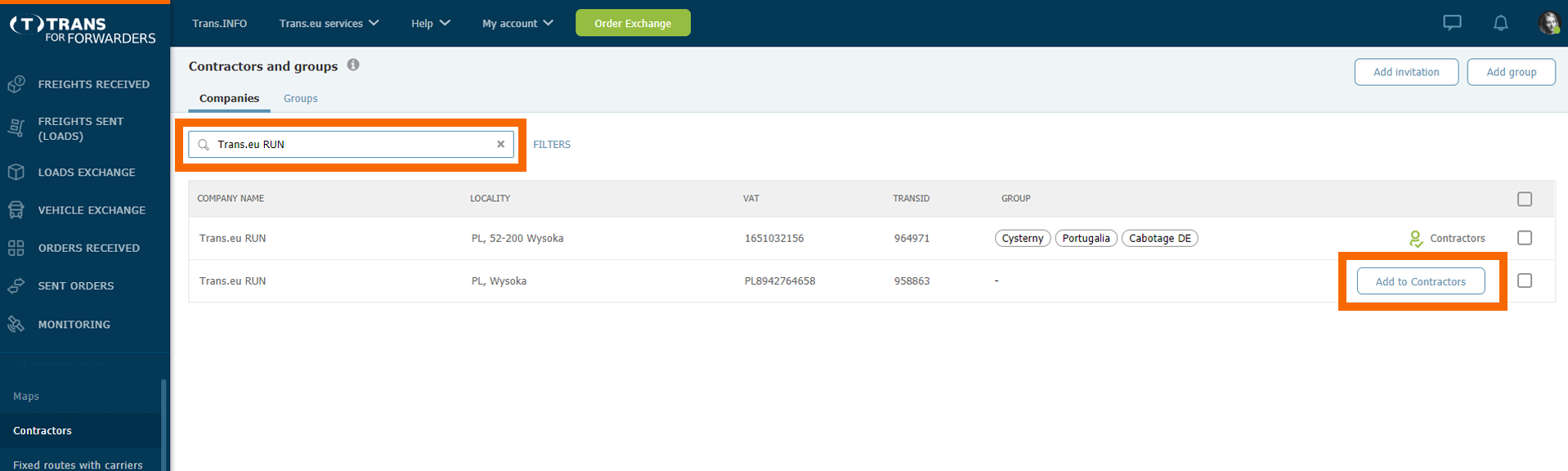1568x471 pixels.
Task: Click the GROUP column header
Action: click(x=1015, y=199)
